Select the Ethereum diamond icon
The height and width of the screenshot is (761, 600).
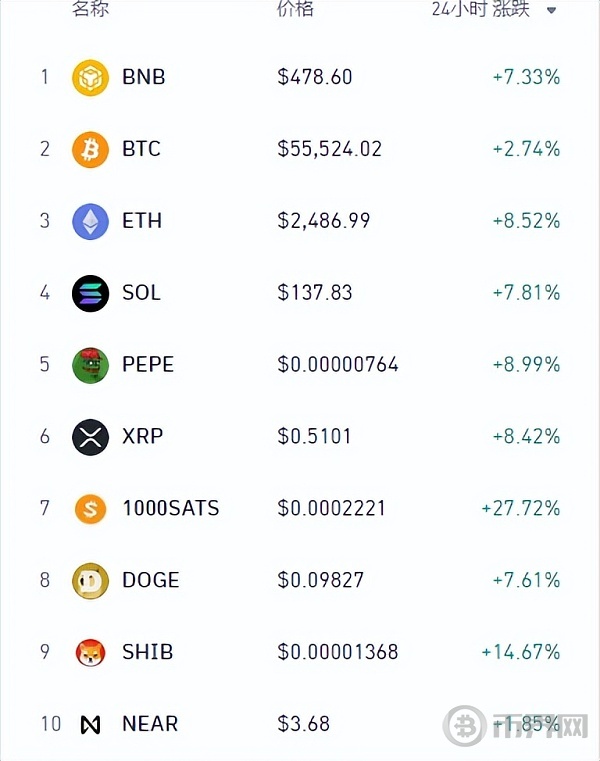click(90, 221)
